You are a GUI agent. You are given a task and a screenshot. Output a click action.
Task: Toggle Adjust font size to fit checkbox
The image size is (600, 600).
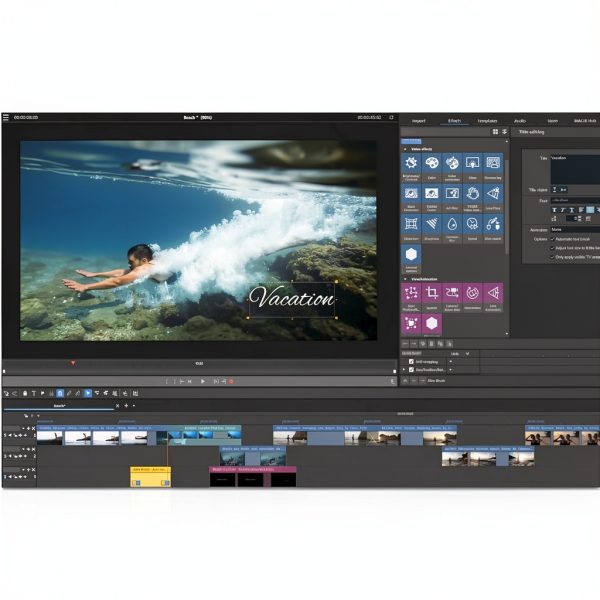pyautogui.click(x=552, y=248)
